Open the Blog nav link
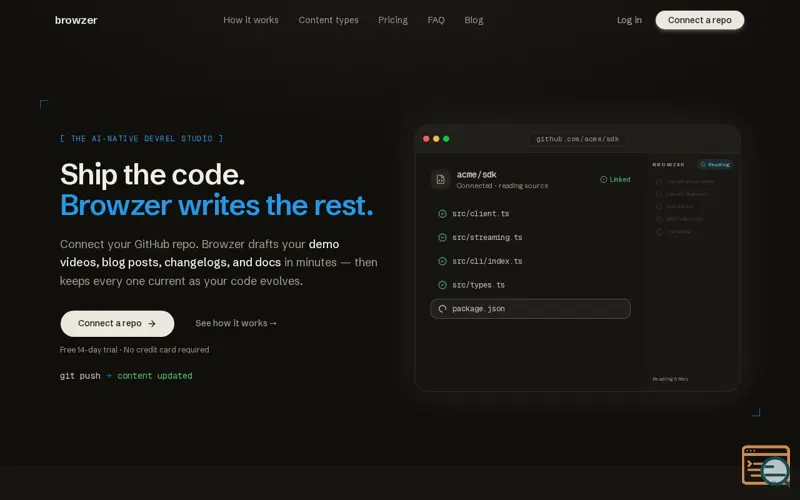Screen dimensions: 800x500 (473, 20)
